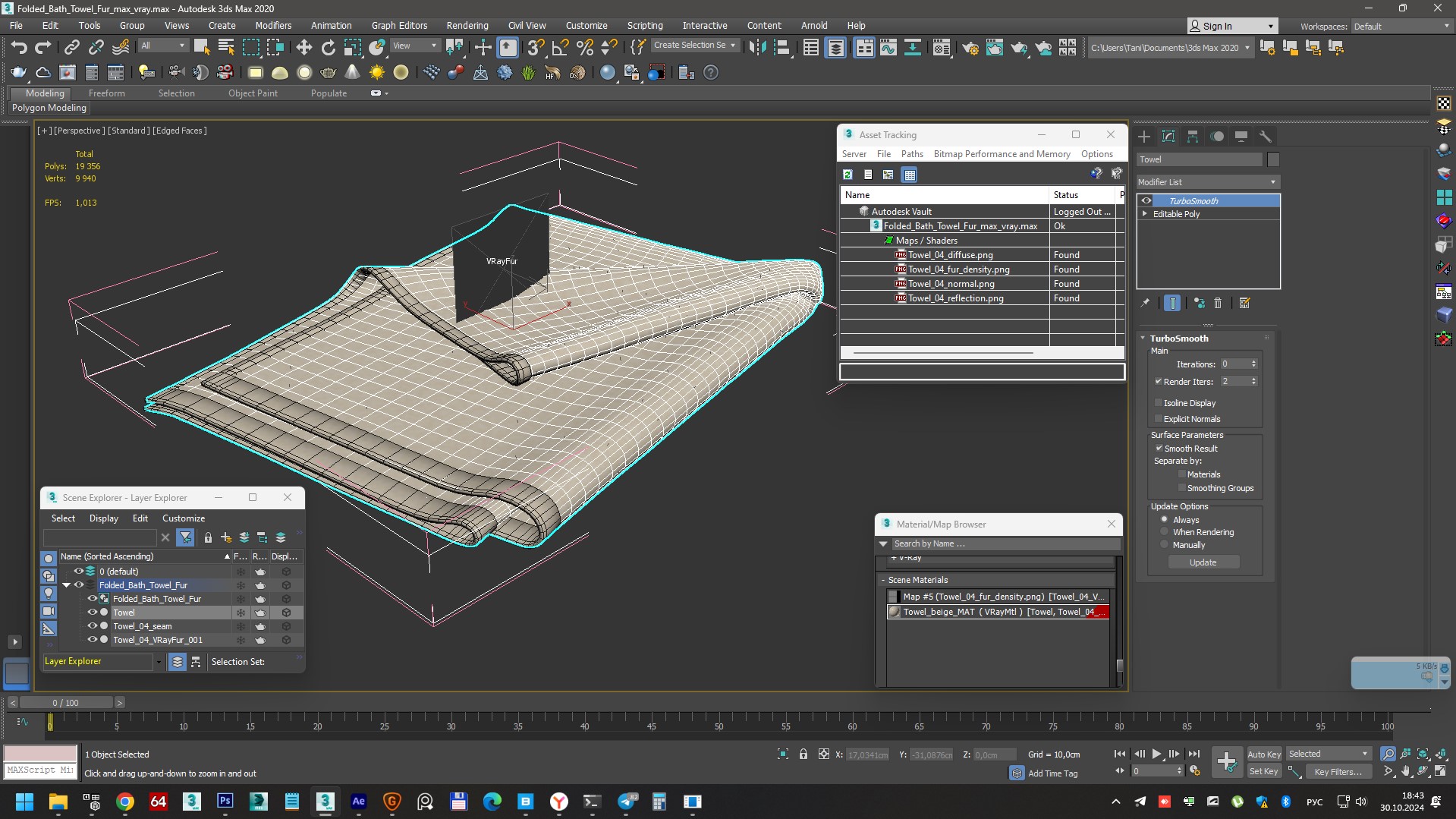Open the Hierarchy panel tab icon
This screenshot has width=1456, height=819.
click(1193, 137)
